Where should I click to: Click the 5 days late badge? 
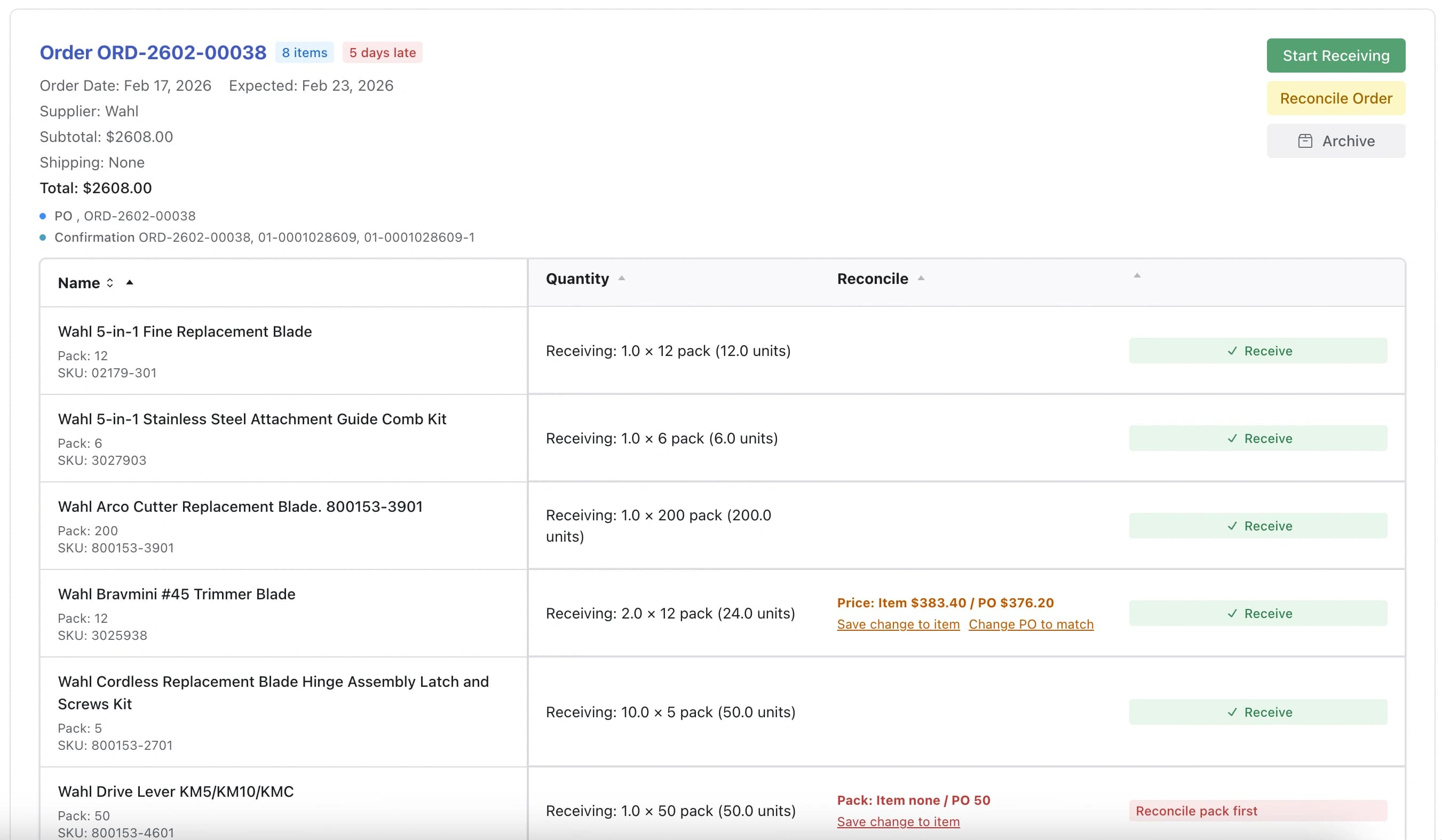(x=382, y=53)
